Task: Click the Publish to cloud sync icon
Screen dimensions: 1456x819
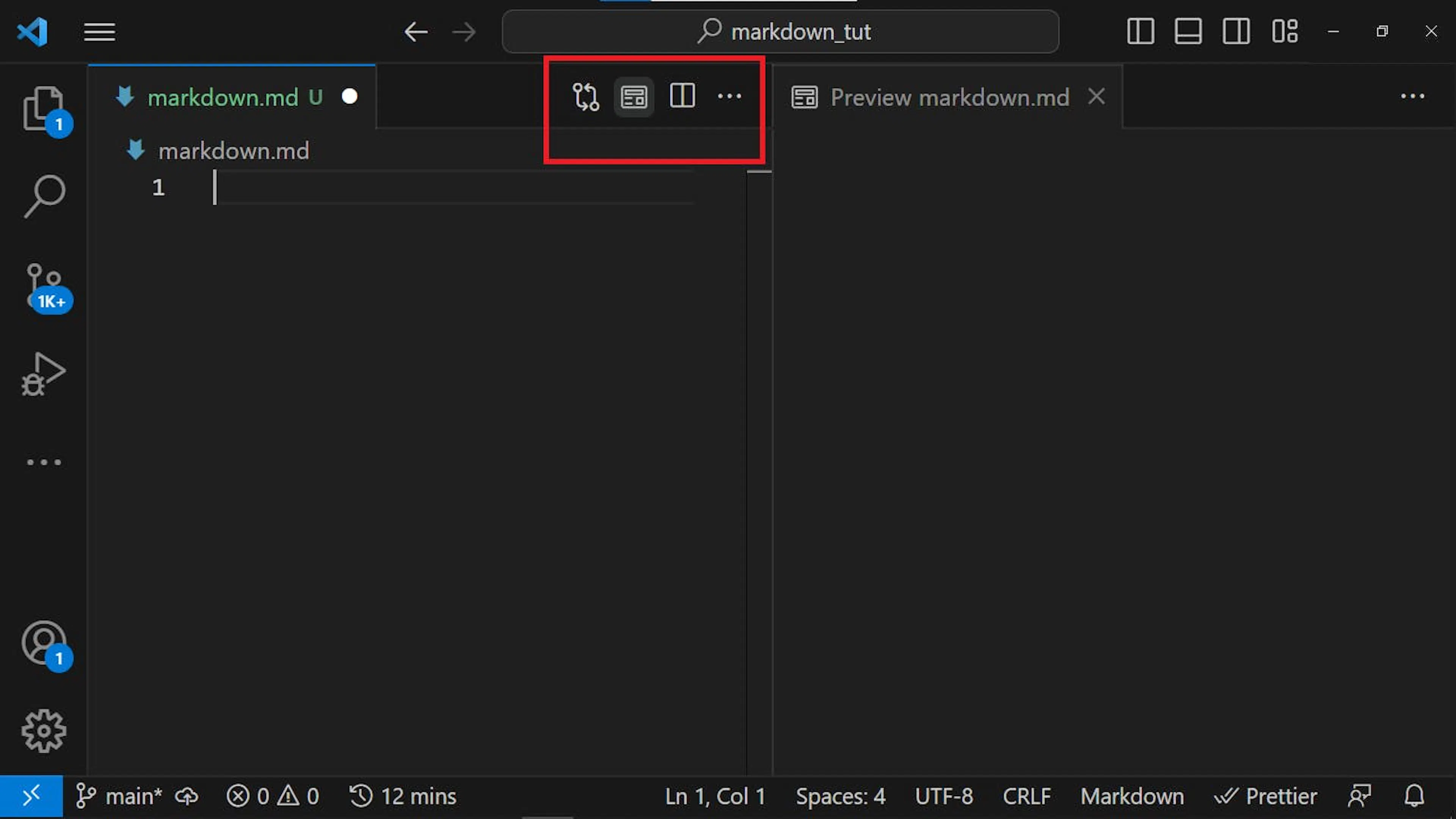Action: (x=187, y=796)
